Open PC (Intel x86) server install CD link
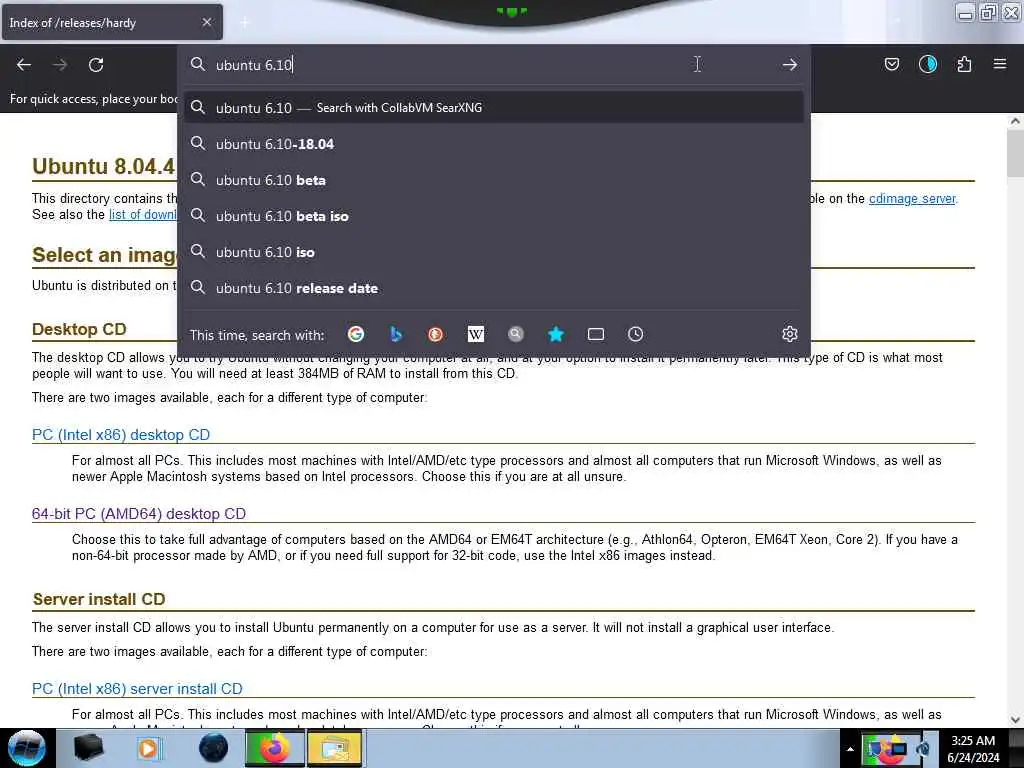1024x768 pixels. 137,689
